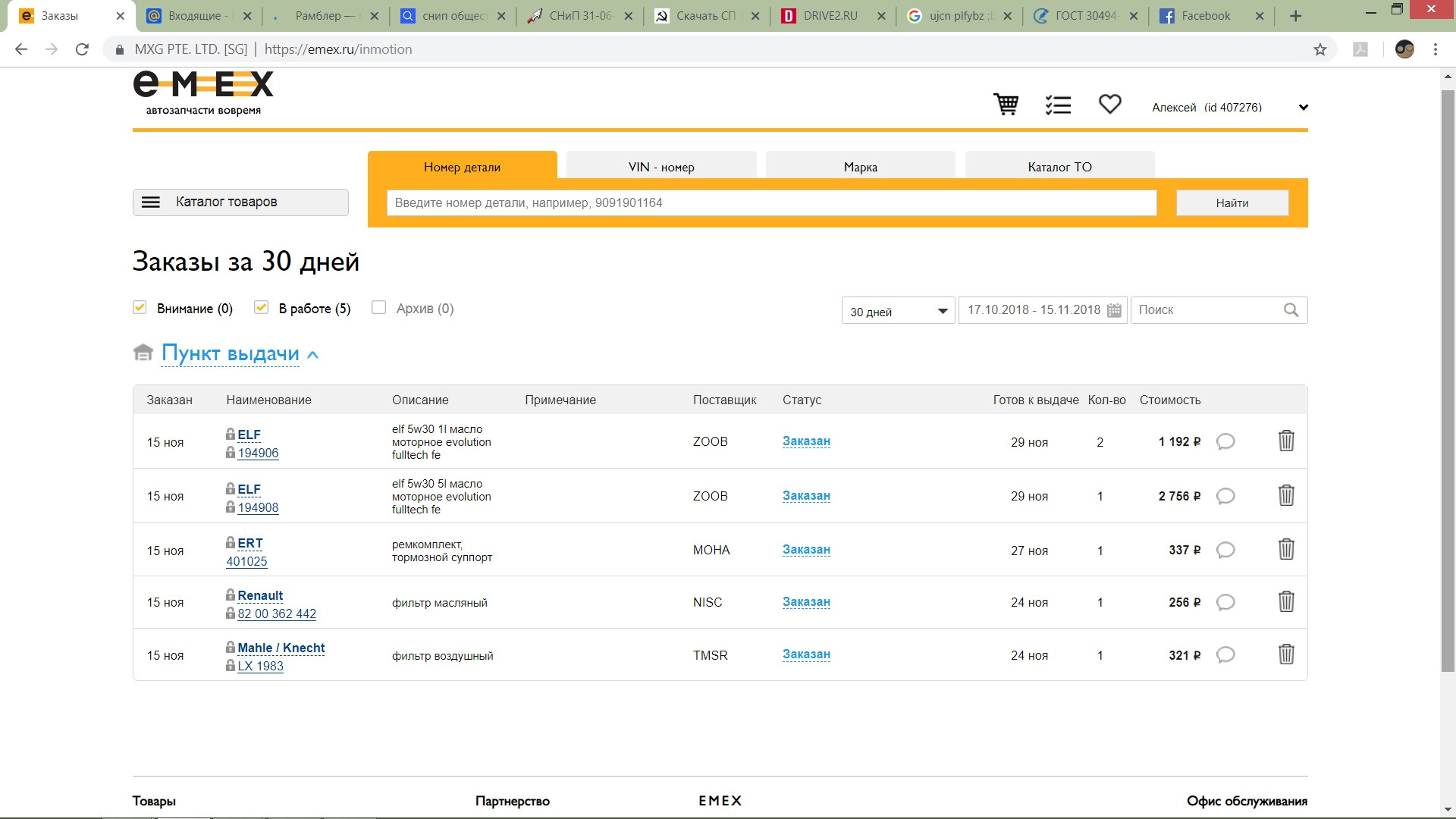Open favorites heart icon
This screenshot has width=1456, height=819.
point(1109,104)
